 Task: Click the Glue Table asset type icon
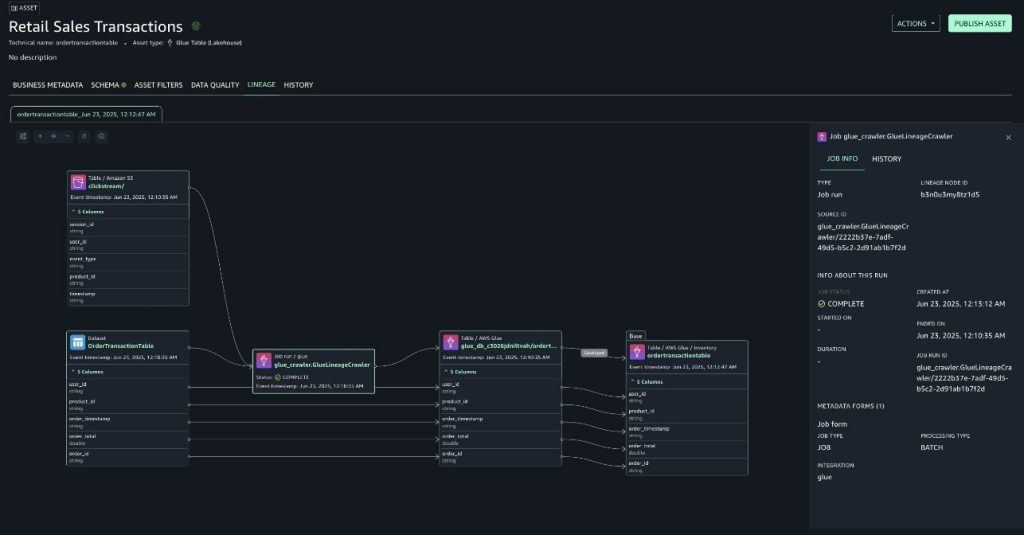170,42
